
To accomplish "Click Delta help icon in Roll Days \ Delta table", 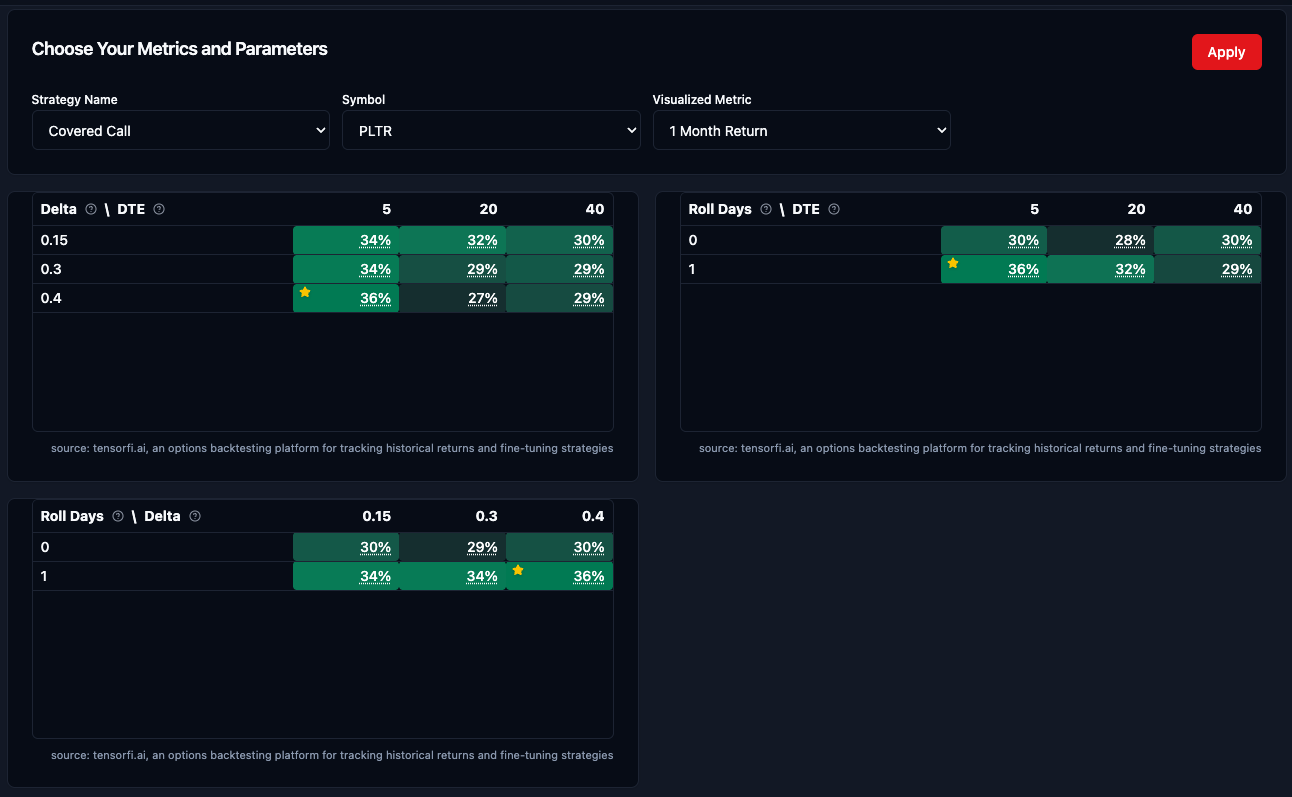I will [x=195, y=516].
